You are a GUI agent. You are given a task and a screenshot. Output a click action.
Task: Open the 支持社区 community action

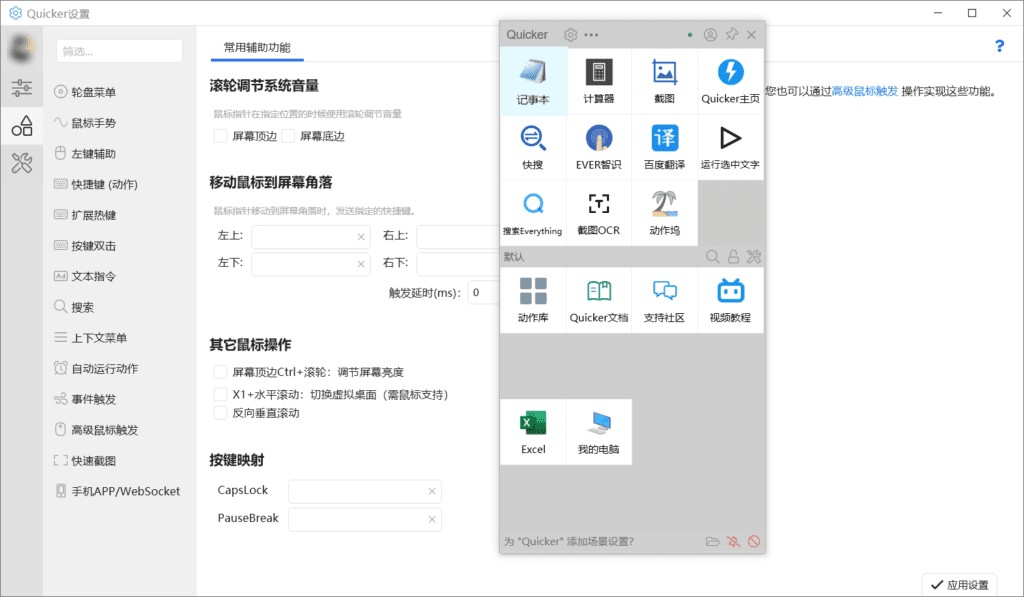(664, 300)
